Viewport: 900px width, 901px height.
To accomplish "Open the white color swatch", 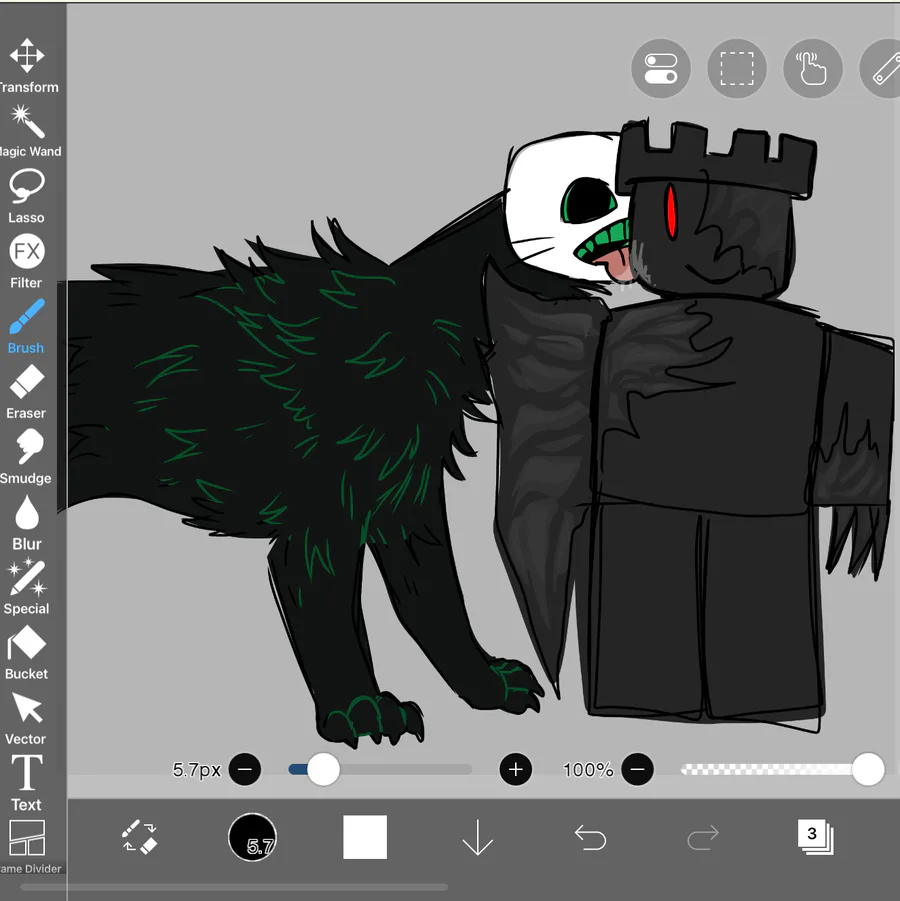I will [x=365, y=837].
